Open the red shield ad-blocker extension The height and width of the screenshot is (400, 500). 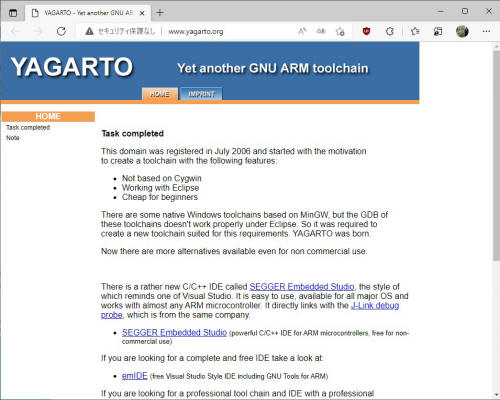pyautogui.click(x=366, y=31)
